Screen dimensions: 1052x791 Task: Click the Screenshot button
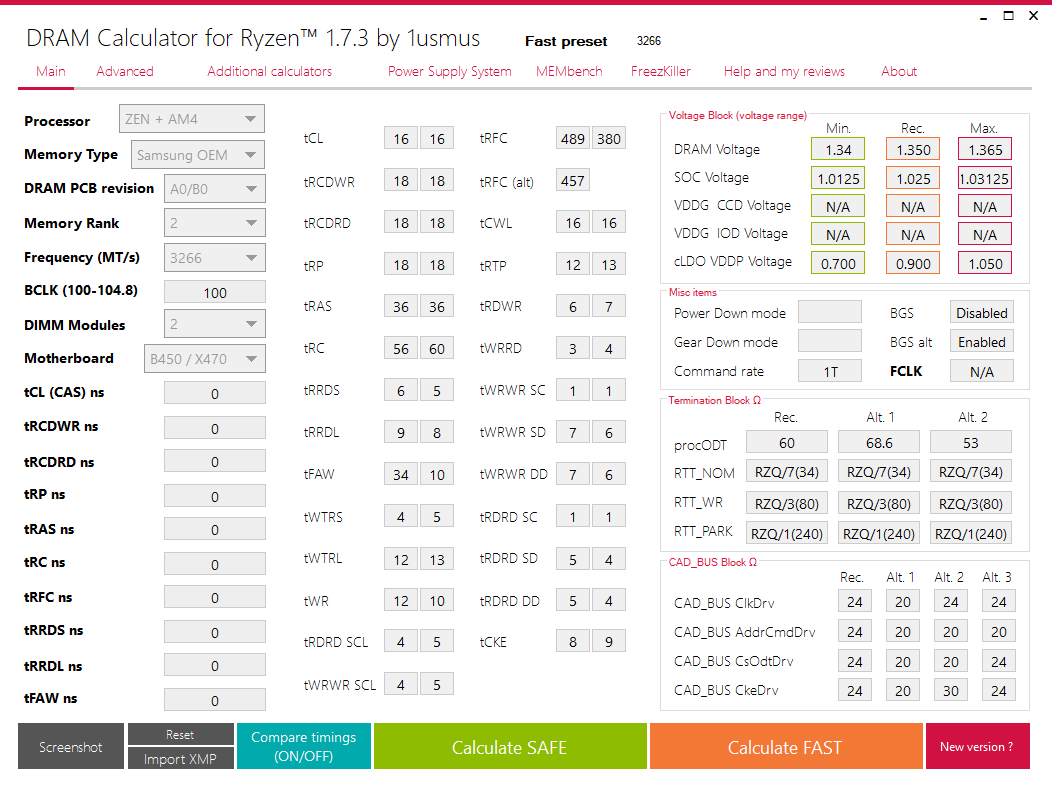(x=70, y=746)
